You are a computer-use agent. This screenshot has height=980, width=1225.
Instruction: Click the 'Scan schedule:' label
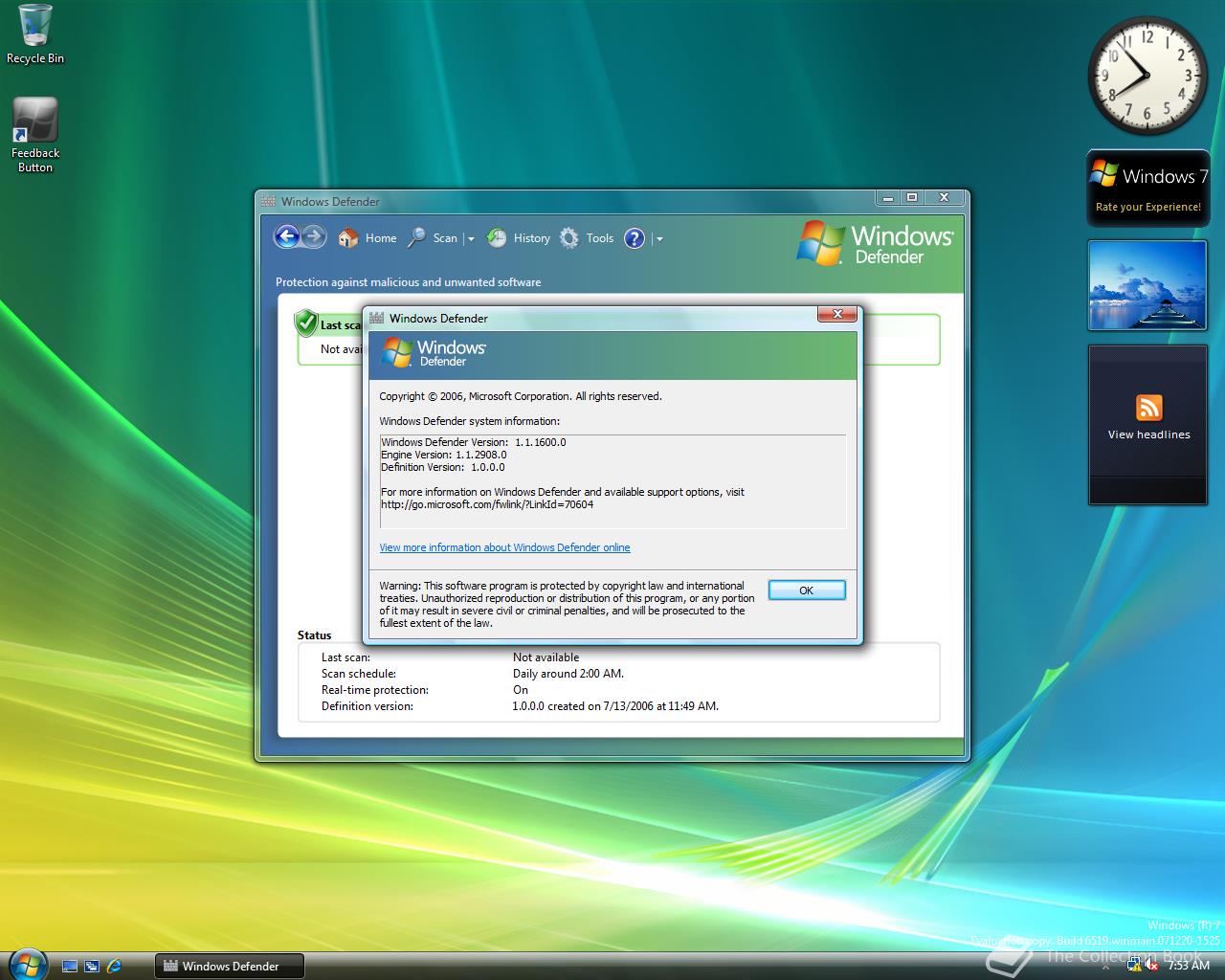pos(359,674)
